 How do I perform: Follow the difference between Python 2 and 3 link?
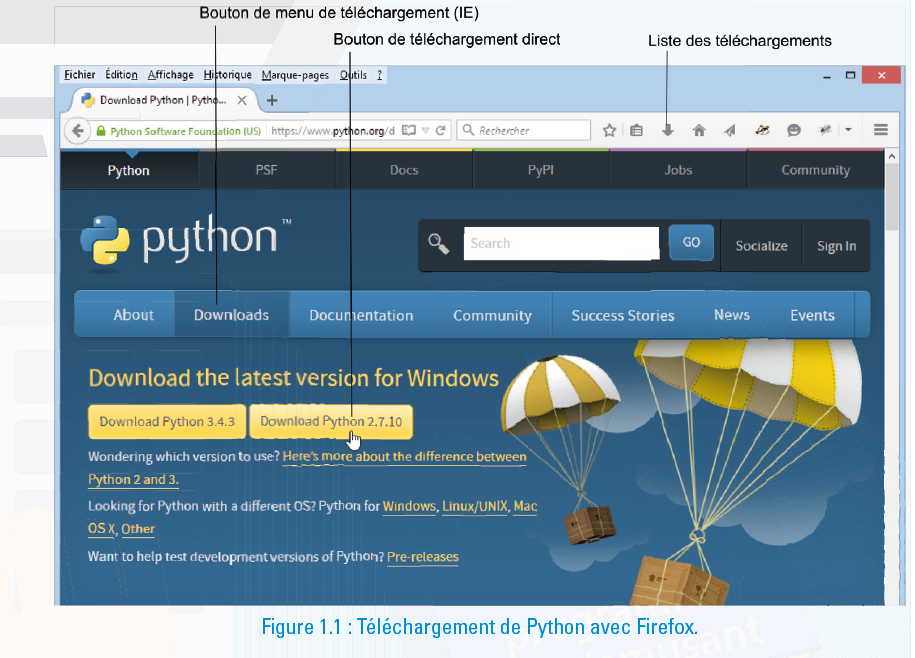click(x=404, y=457)
